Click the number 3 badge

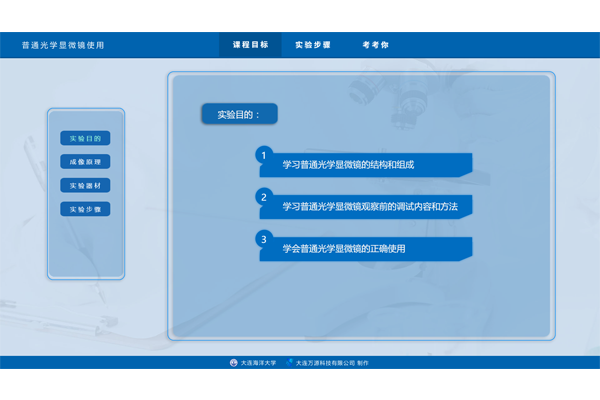click(263, 239)
